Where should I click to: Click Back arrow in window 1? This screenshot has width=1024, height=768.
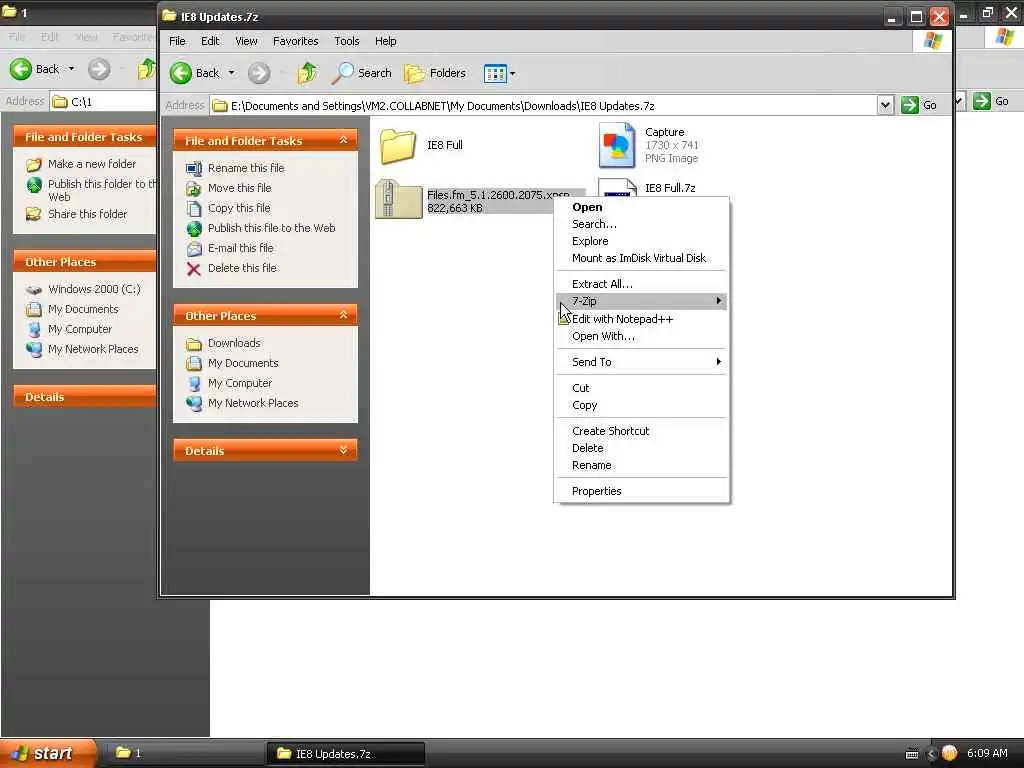pos(21,69)
